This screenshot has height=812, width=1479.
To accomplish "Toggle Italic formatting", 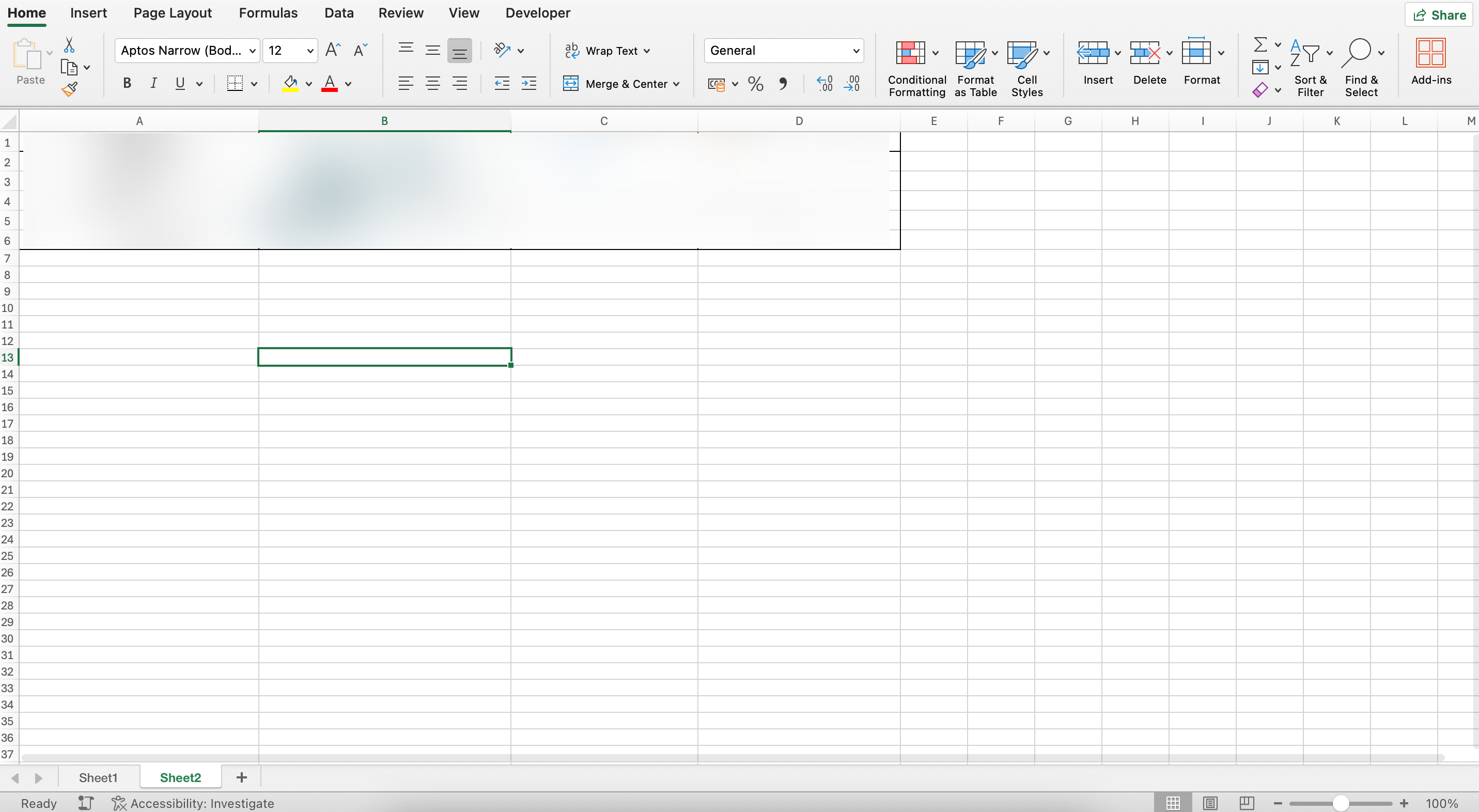I will pyautogui.click(x=153, y=84).
